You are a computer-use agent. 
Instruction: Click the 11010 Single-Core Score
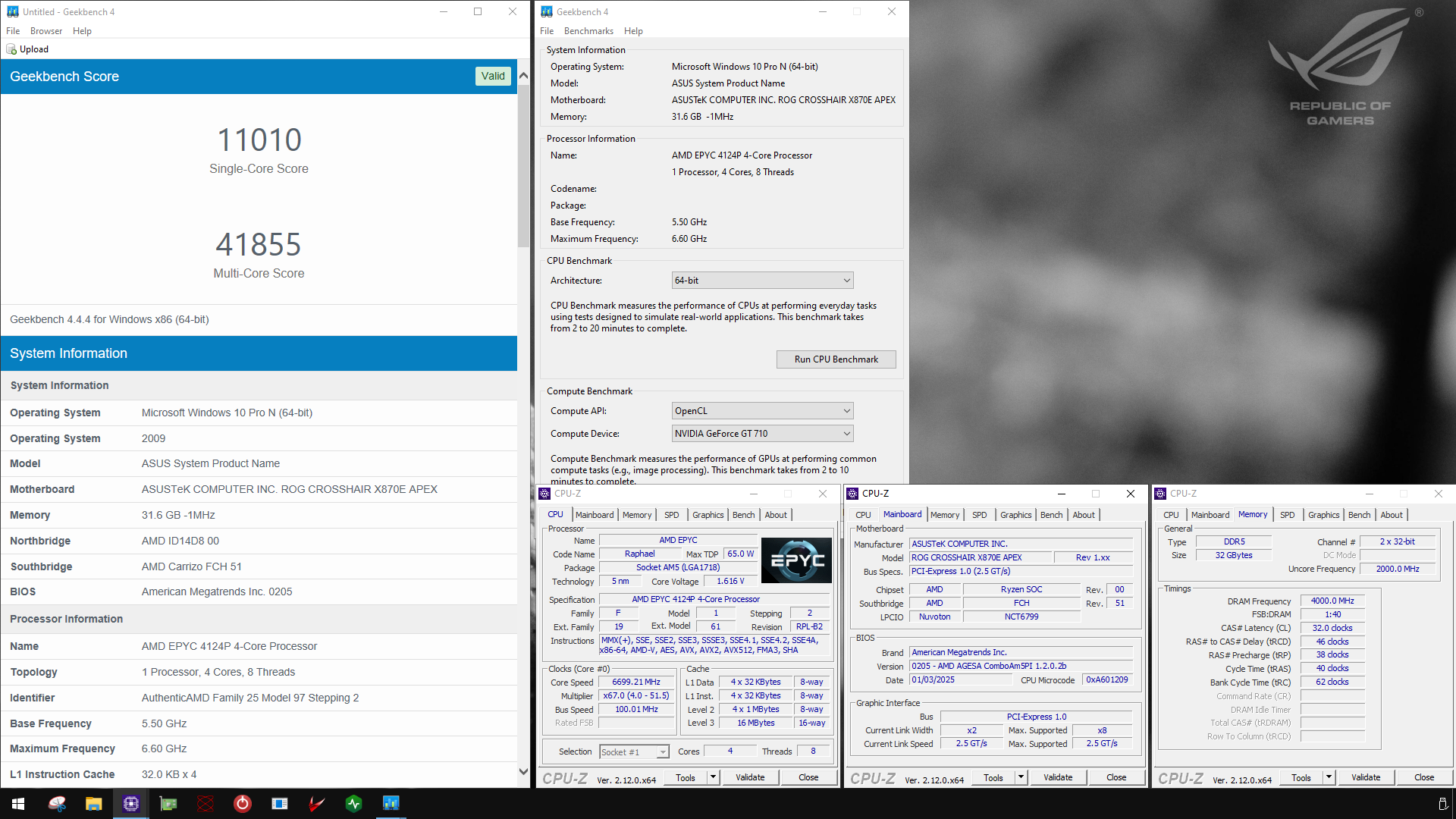click(259, 140)
